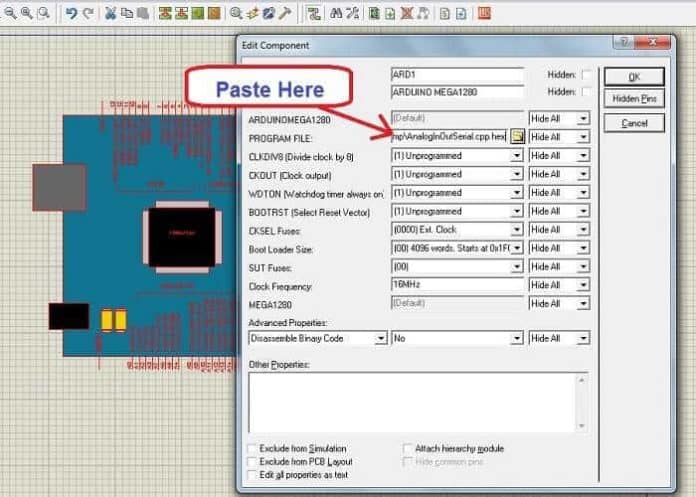Click the Block Move icon

181,13
